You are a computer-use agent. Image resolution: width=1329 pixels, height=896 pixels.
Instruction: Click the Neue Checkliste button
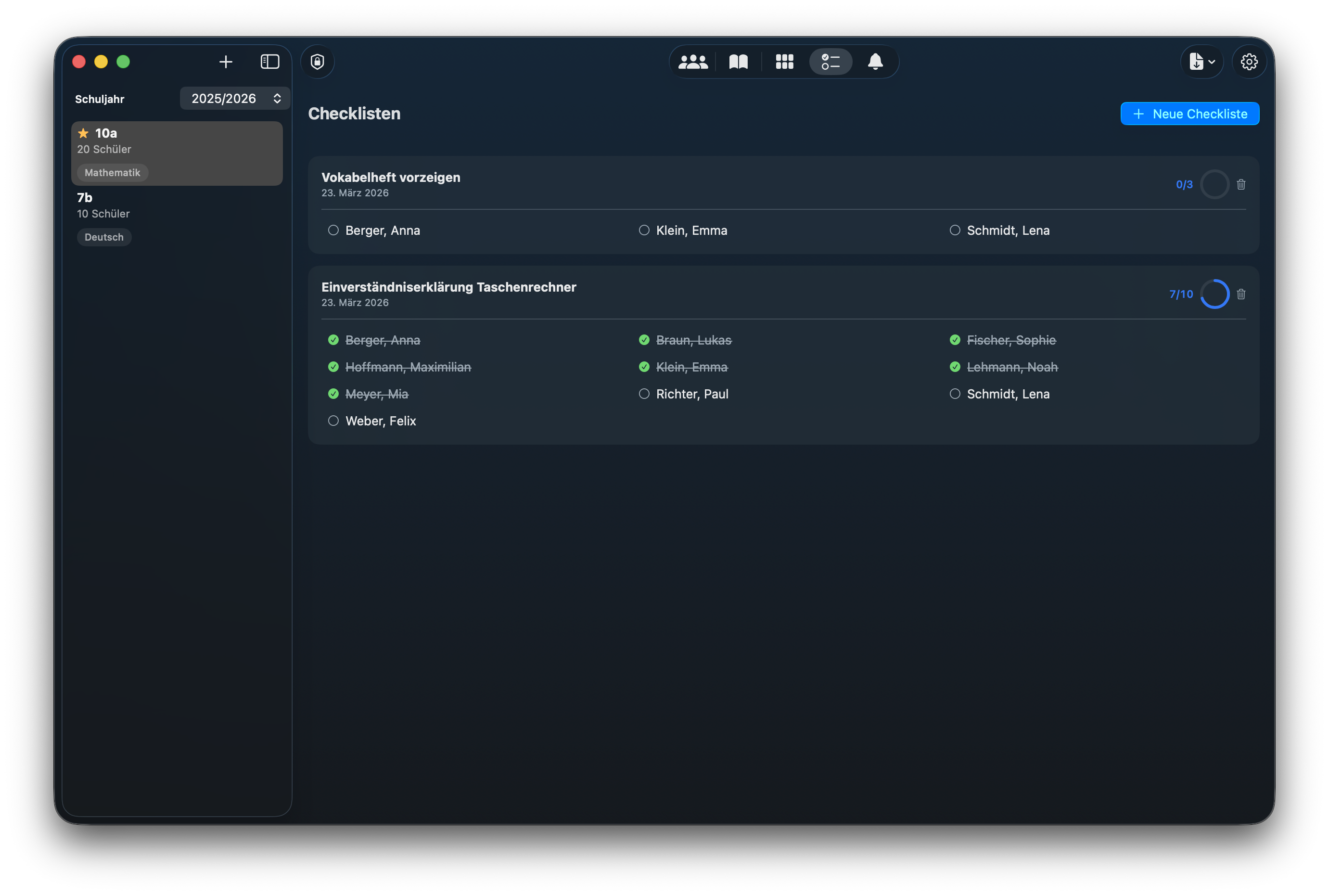[x=1189, y=114]
